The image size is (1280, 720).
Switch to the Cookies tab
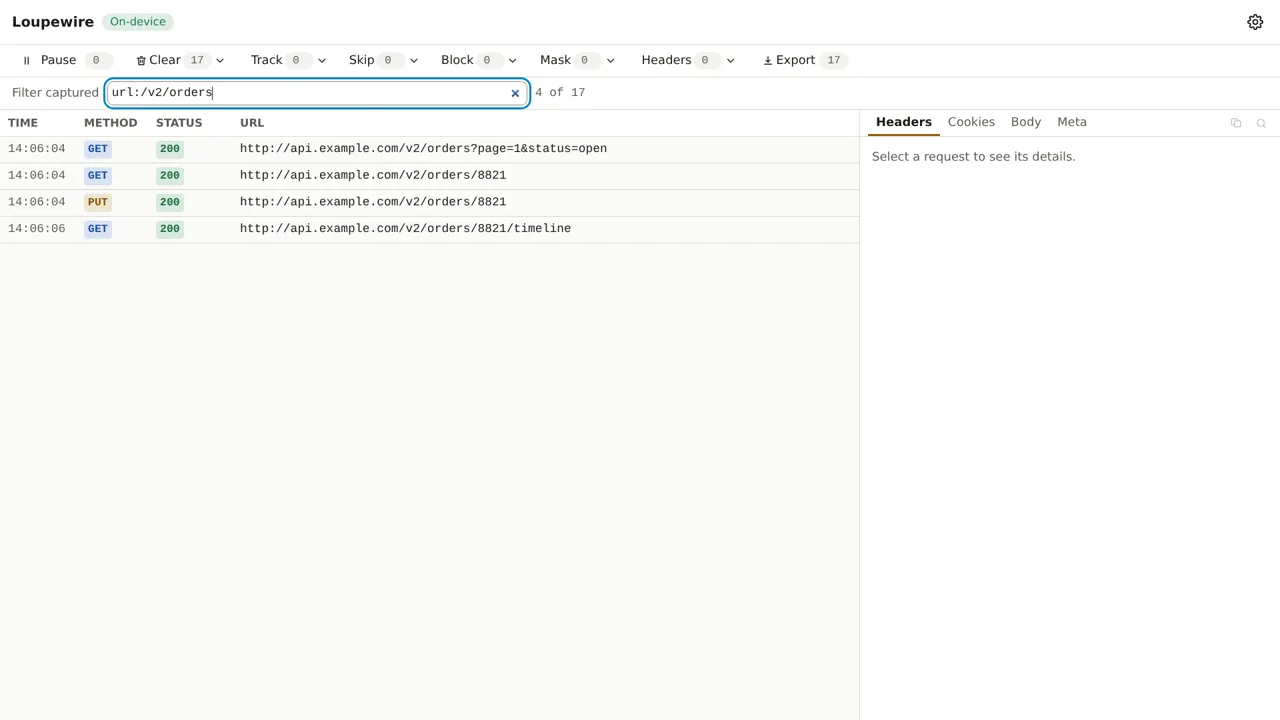click(x=971, y=122)
